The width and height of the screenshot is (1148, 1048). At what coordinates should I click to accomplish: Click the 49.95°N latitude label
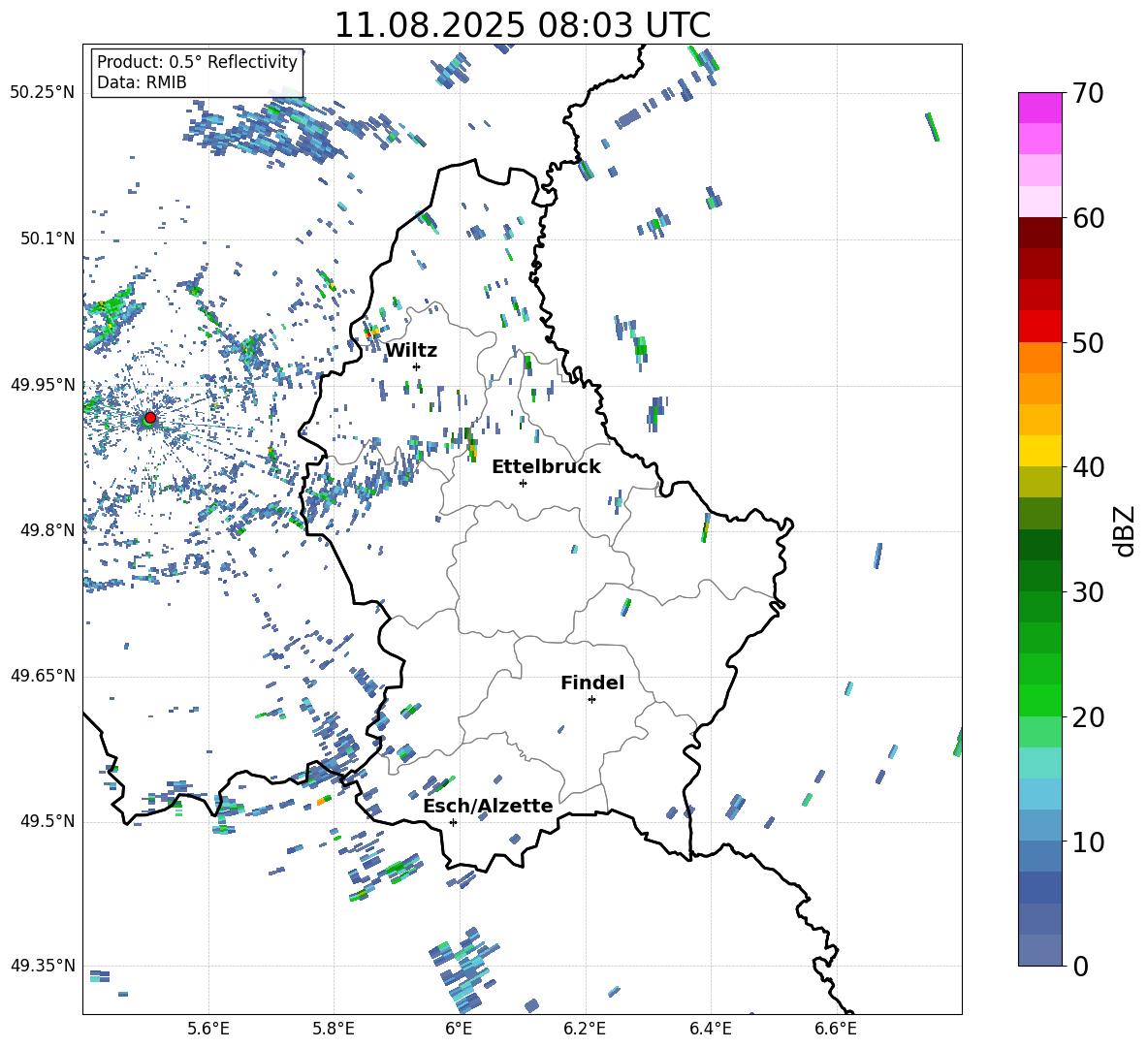click(x=43, y=385)
